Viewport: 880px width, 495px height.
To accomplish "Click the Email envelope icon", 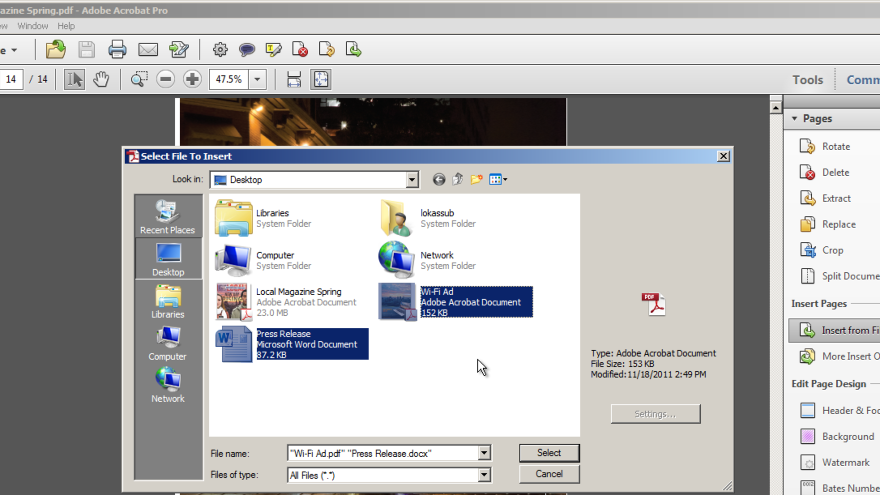I will point(148,49).
